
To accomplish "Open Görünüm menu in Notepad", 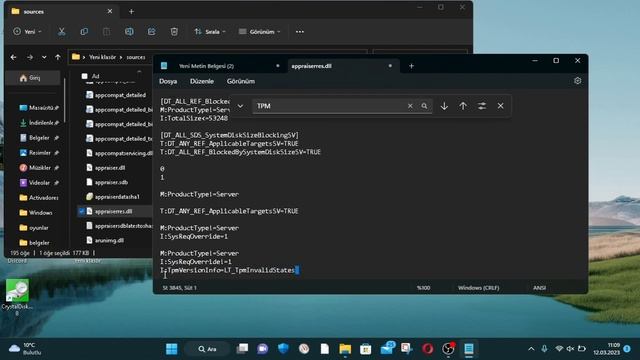I will [x=241, y=81].
